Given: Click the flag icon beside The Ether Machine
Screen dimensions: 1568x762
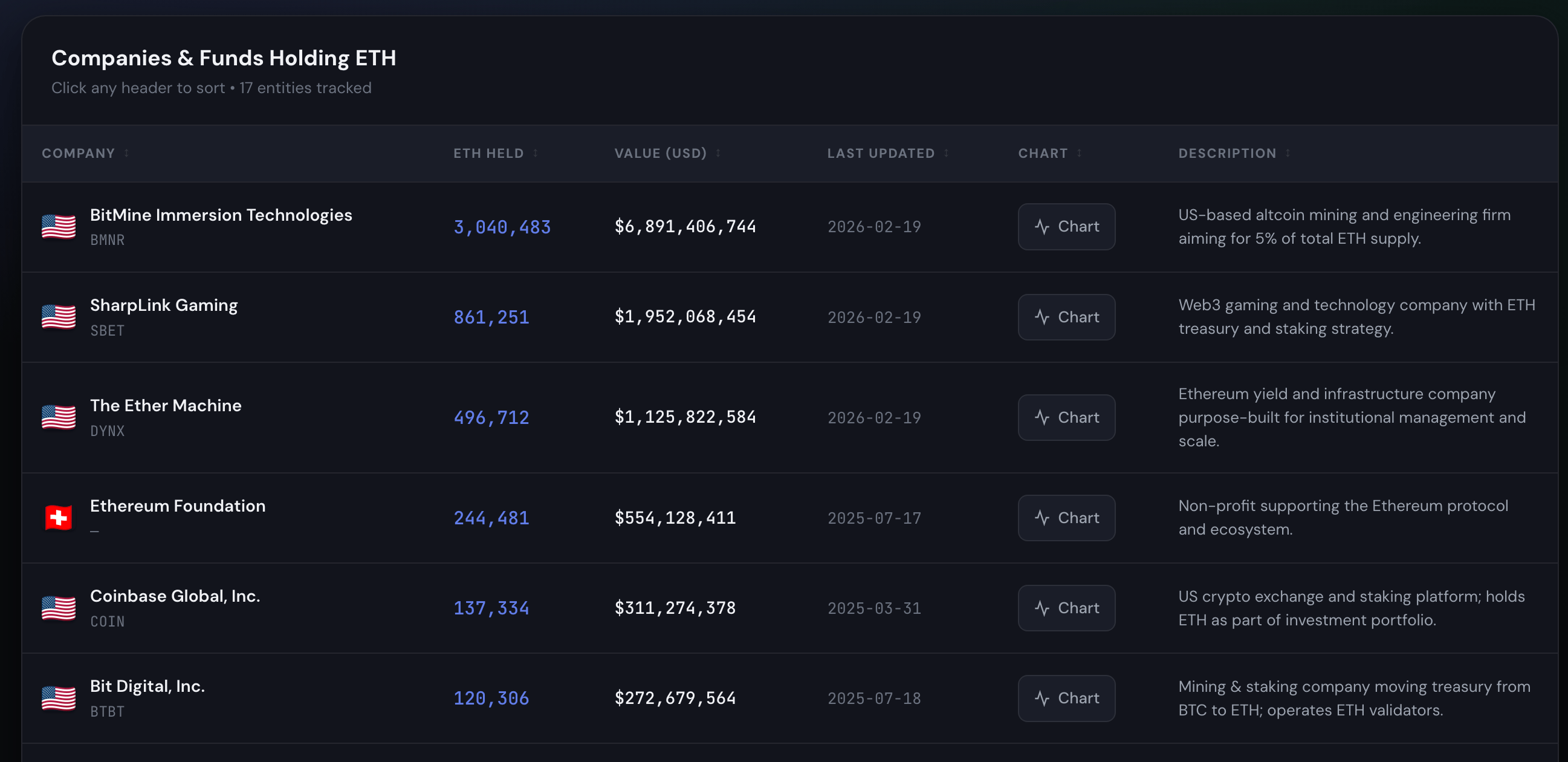Looking at the screenshot, I should (59, 417).
